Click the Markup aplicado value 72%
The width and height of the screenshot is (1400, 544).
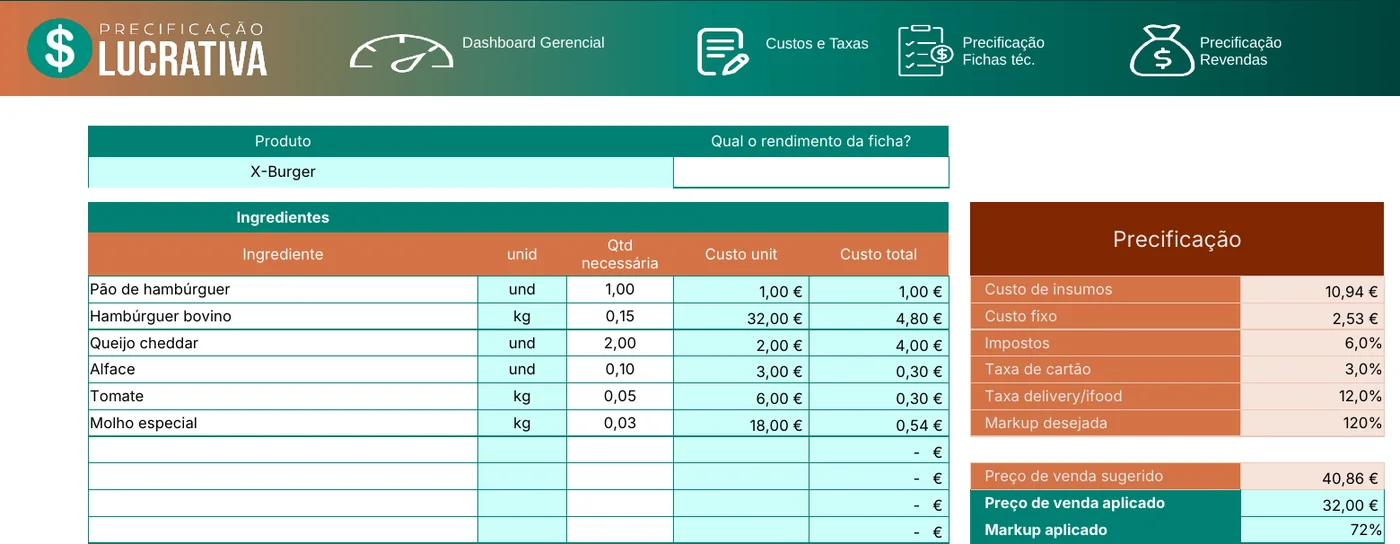point(1312,530)
